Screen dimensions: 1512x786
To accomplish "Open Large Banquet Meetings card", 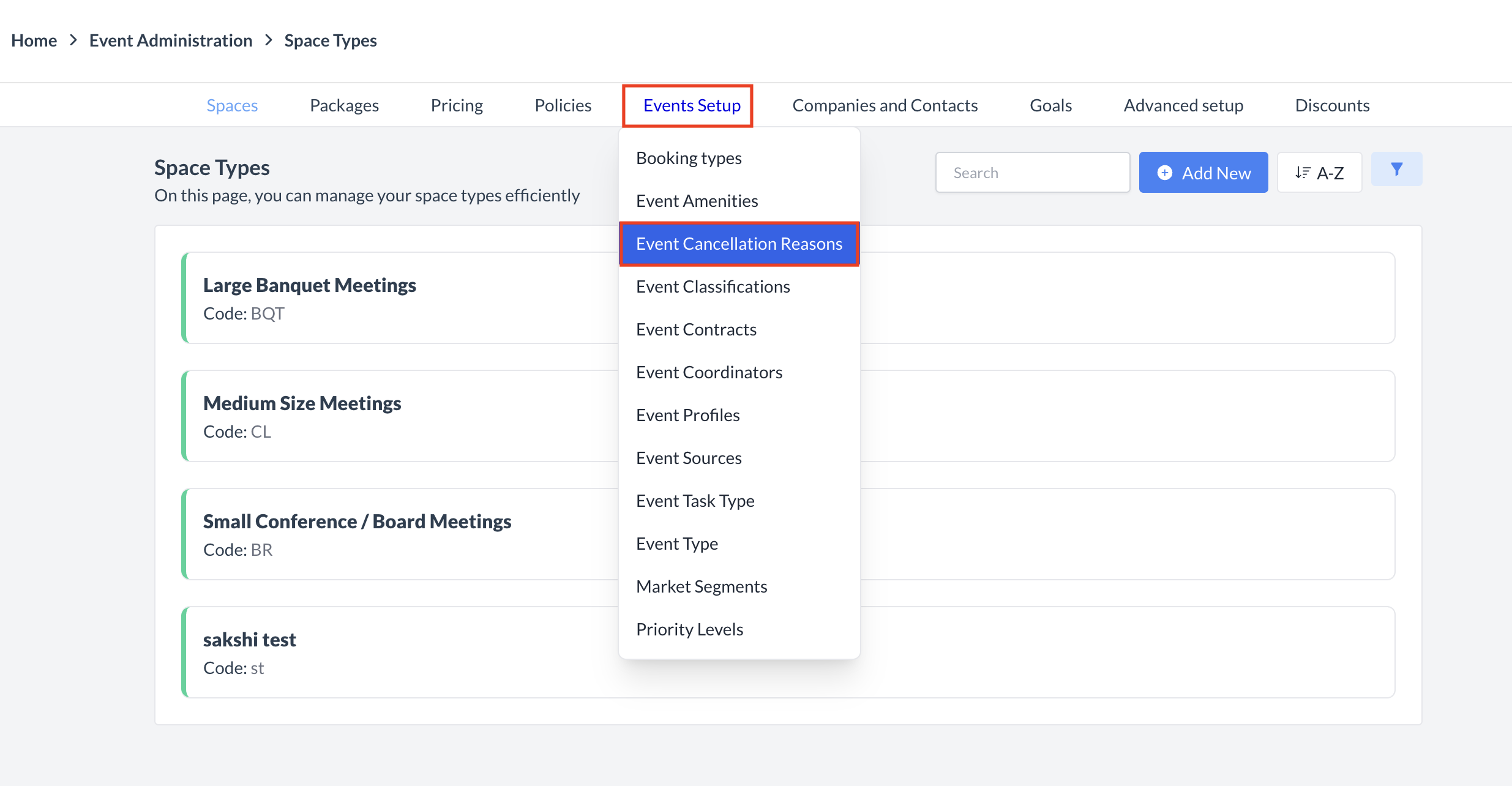I will pos(788,298).
